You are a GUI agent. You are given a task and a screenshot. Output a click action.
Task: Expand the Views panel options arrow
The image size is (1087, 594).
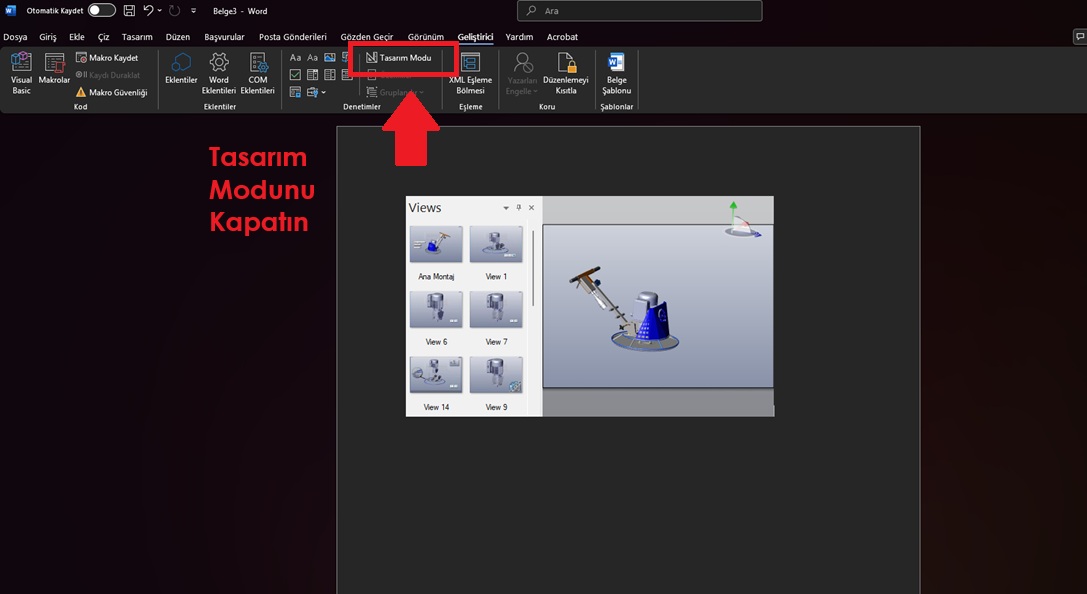(x=506, y=208)
